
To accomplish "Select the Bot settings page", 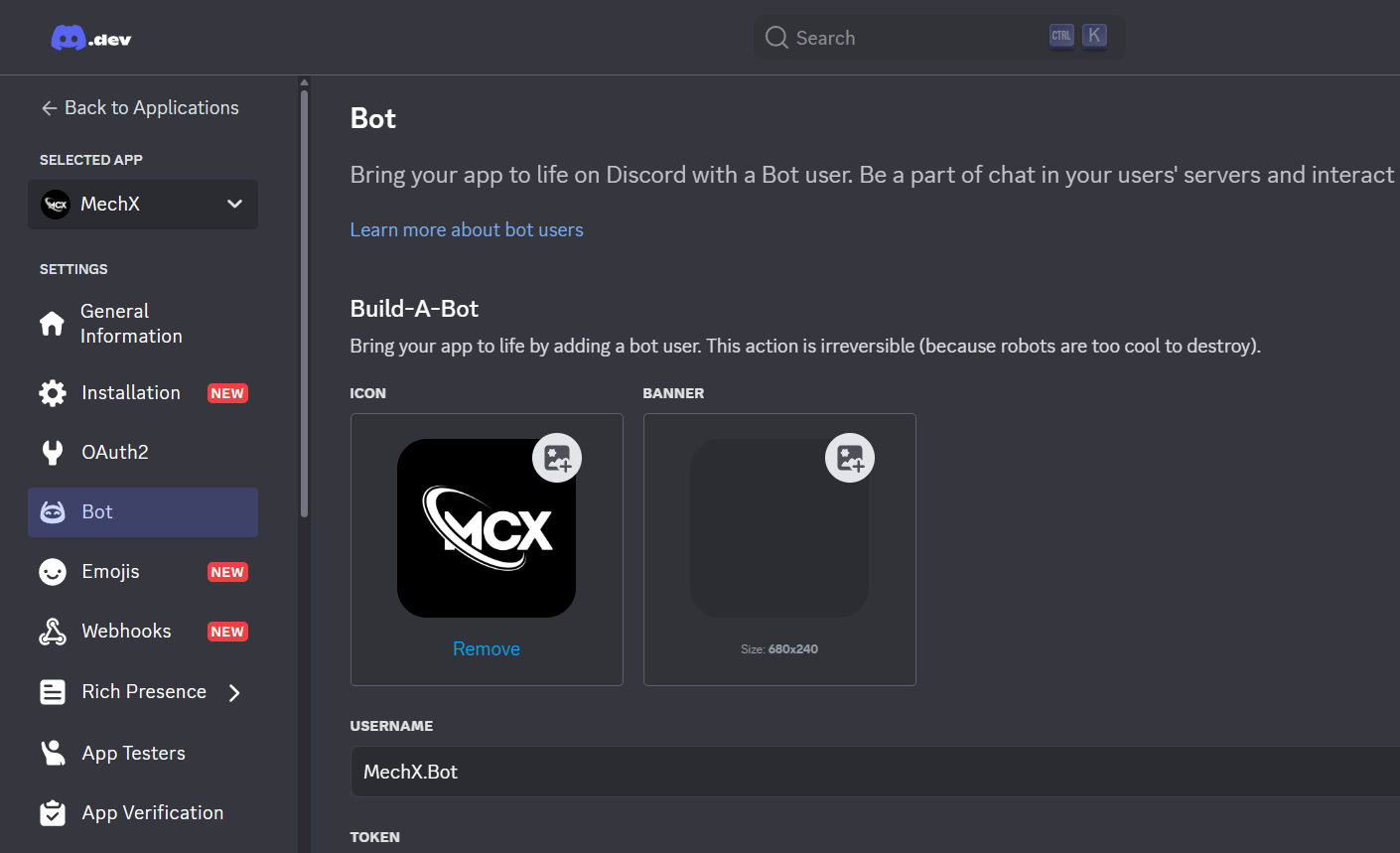I will click(x=143, y=512).
